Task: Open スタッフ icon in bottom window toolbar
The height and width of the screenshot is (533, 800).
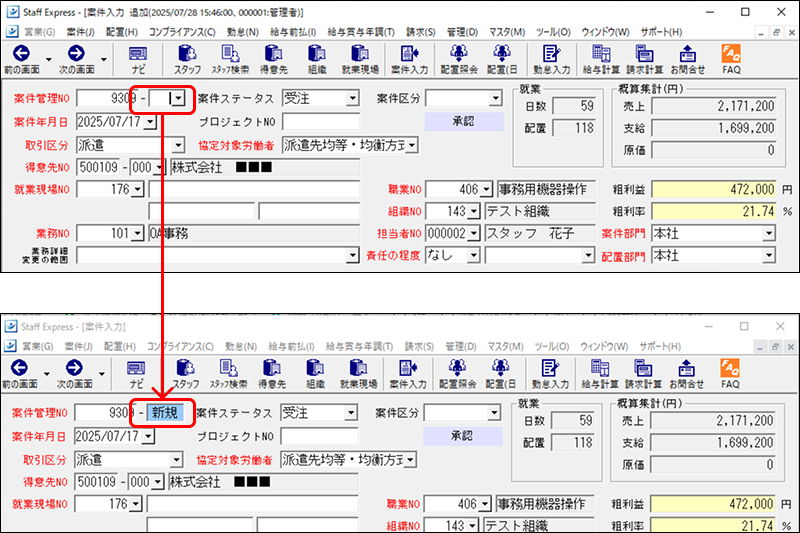Action: pos(185,374)
